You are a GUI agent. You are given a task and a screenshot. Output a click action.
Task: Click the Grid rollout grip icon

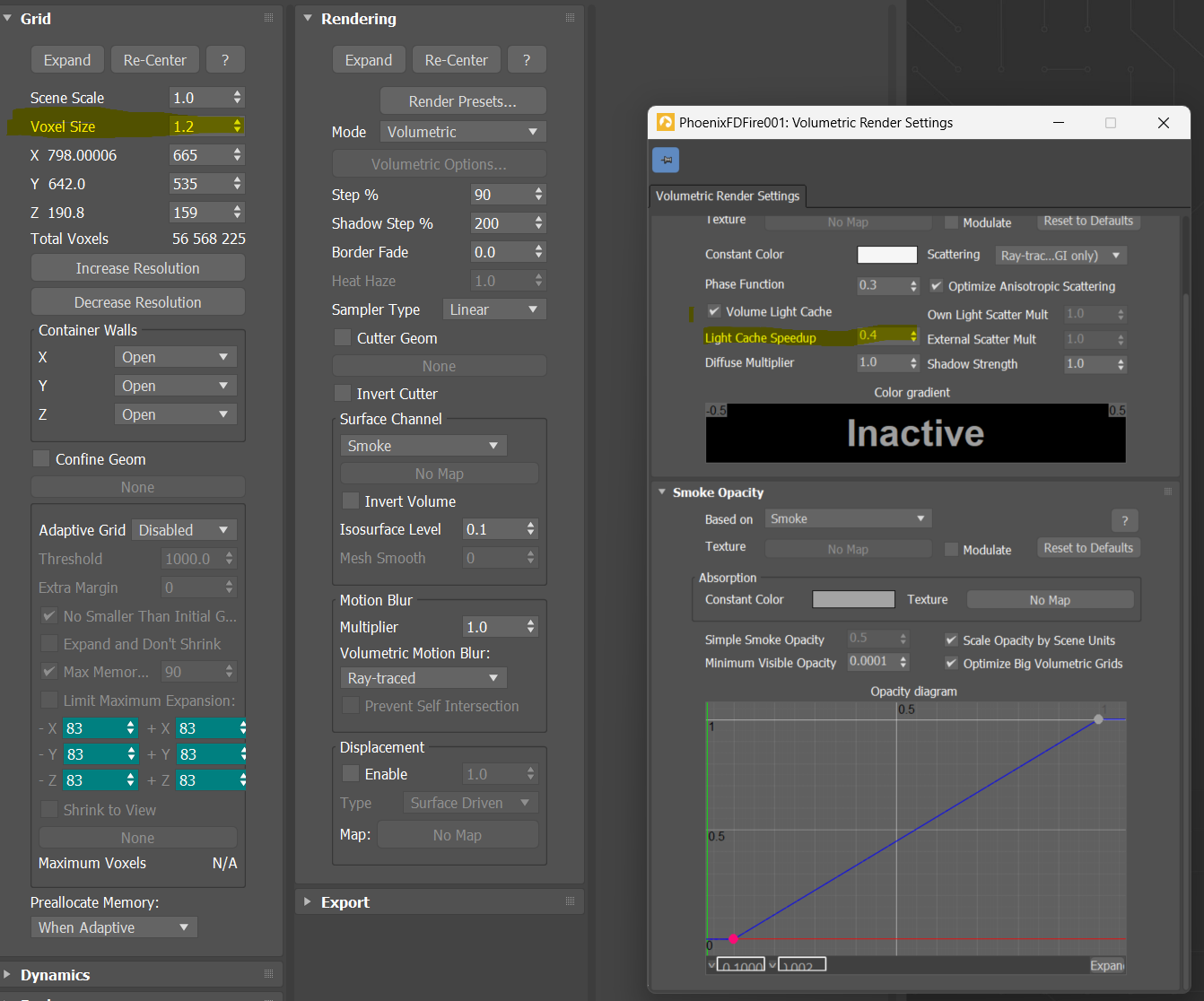(x=268, y=18)
